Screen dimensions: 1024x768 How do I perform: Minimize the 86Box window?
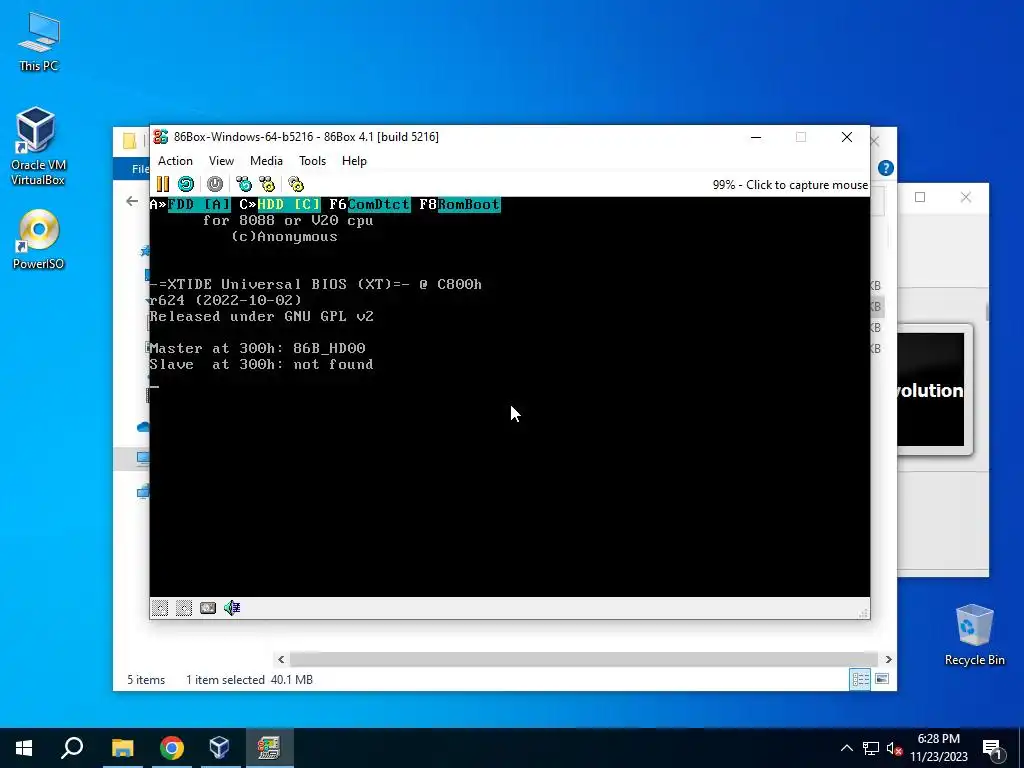pyautogui.click(x=756, y=137)
